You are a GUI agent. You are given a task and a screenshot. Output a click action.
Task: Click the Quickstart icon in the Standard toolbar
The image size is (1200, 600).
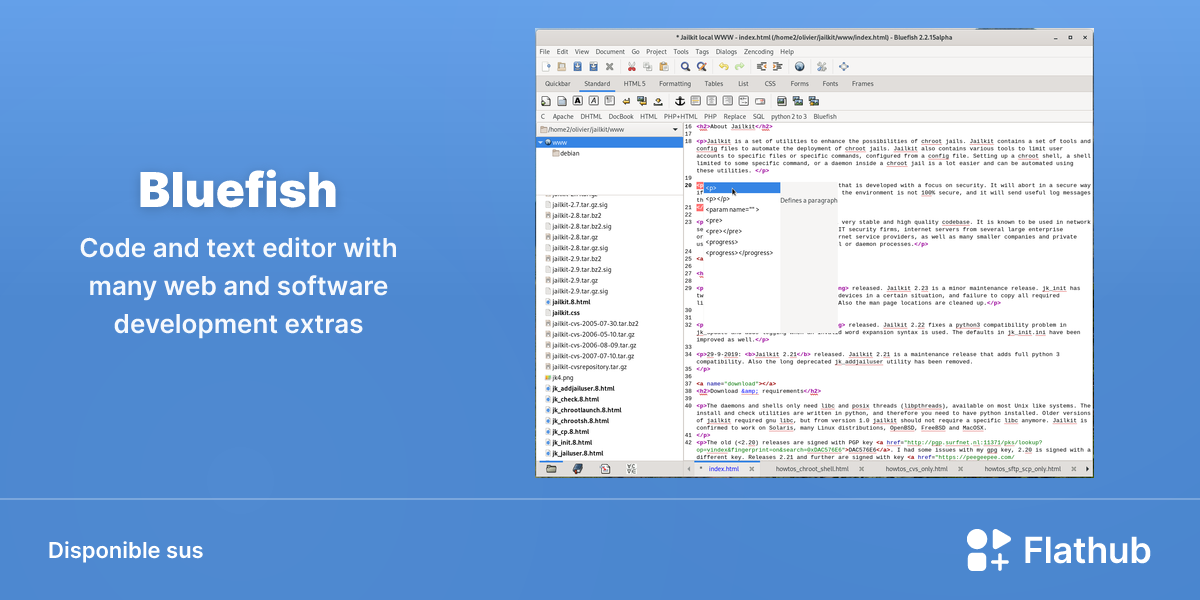[x=546, y=101]
